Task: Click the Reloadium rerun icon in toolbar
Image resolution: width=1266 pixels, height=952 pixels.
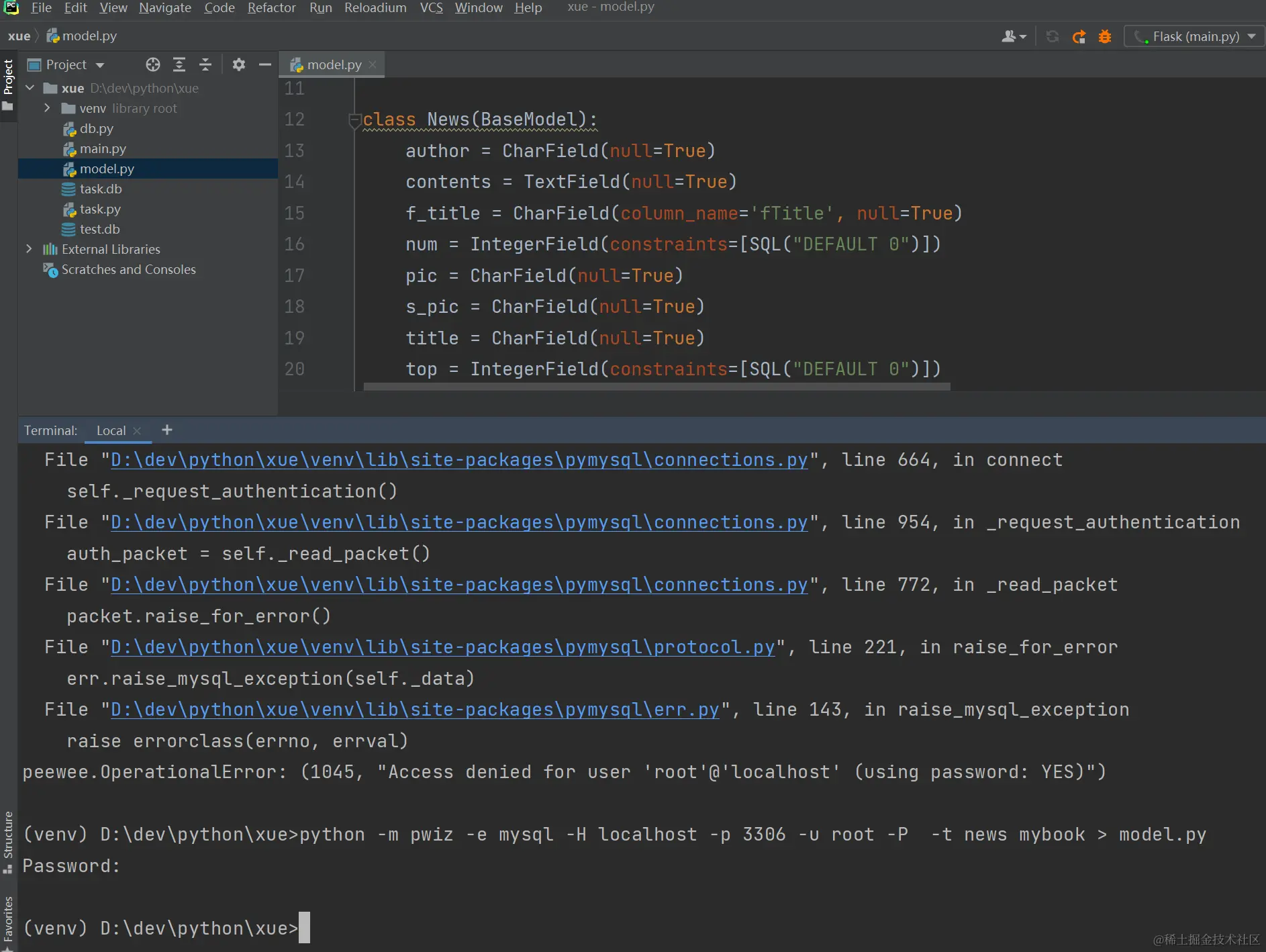Action: (x=1079, y=37)
